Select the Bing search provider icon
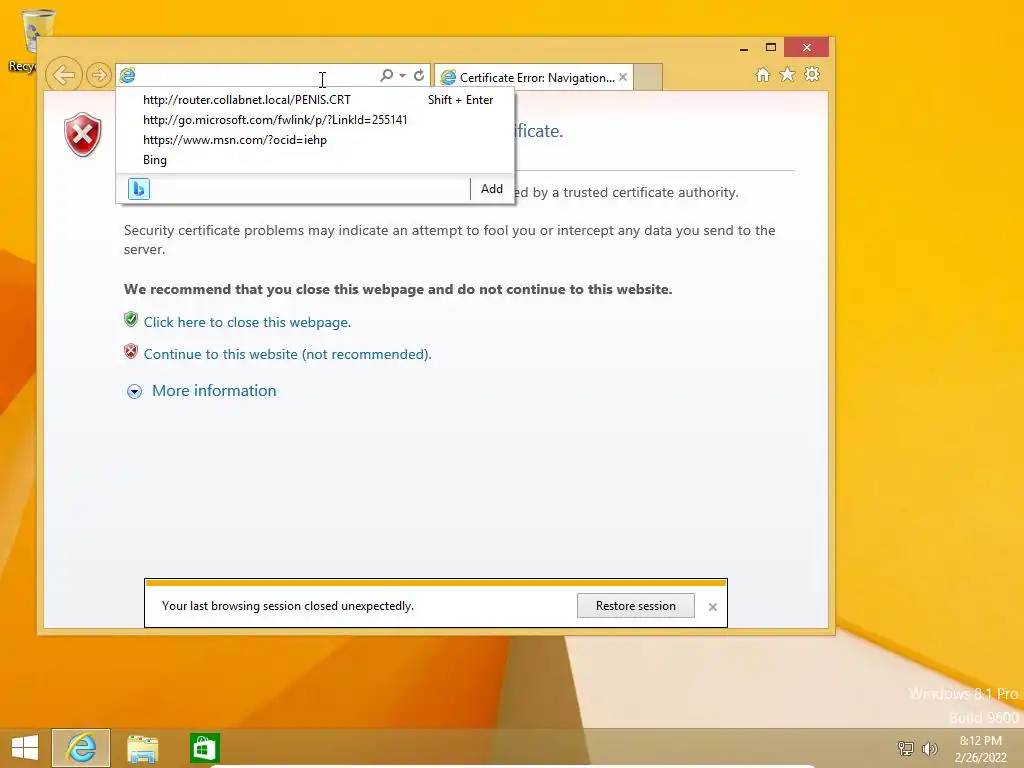Viewport: 1024px width, 768px height. [138, 189]
